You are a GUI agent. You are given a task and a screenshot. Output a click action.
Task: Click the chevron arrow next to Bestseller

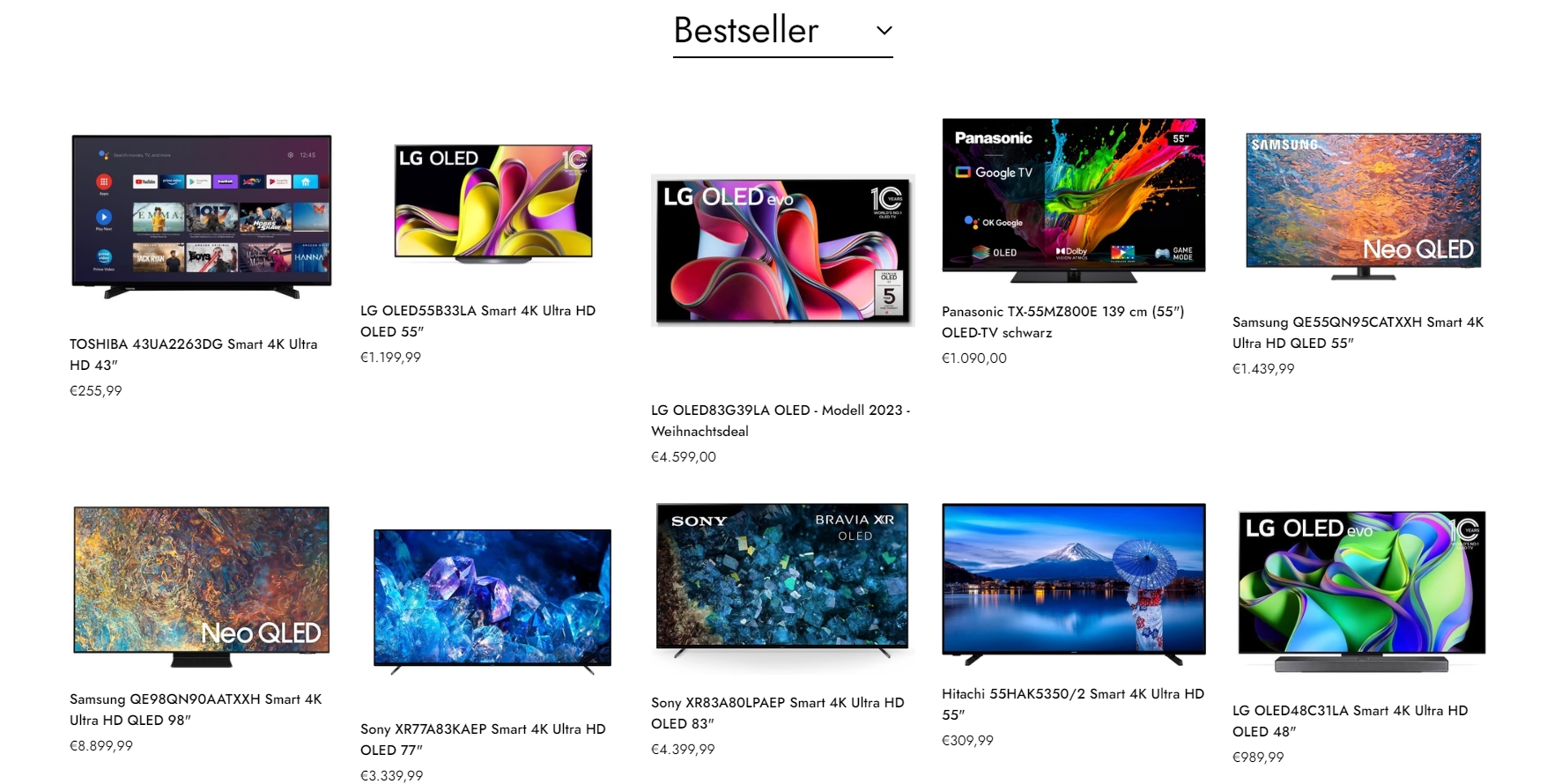(885, 31)
